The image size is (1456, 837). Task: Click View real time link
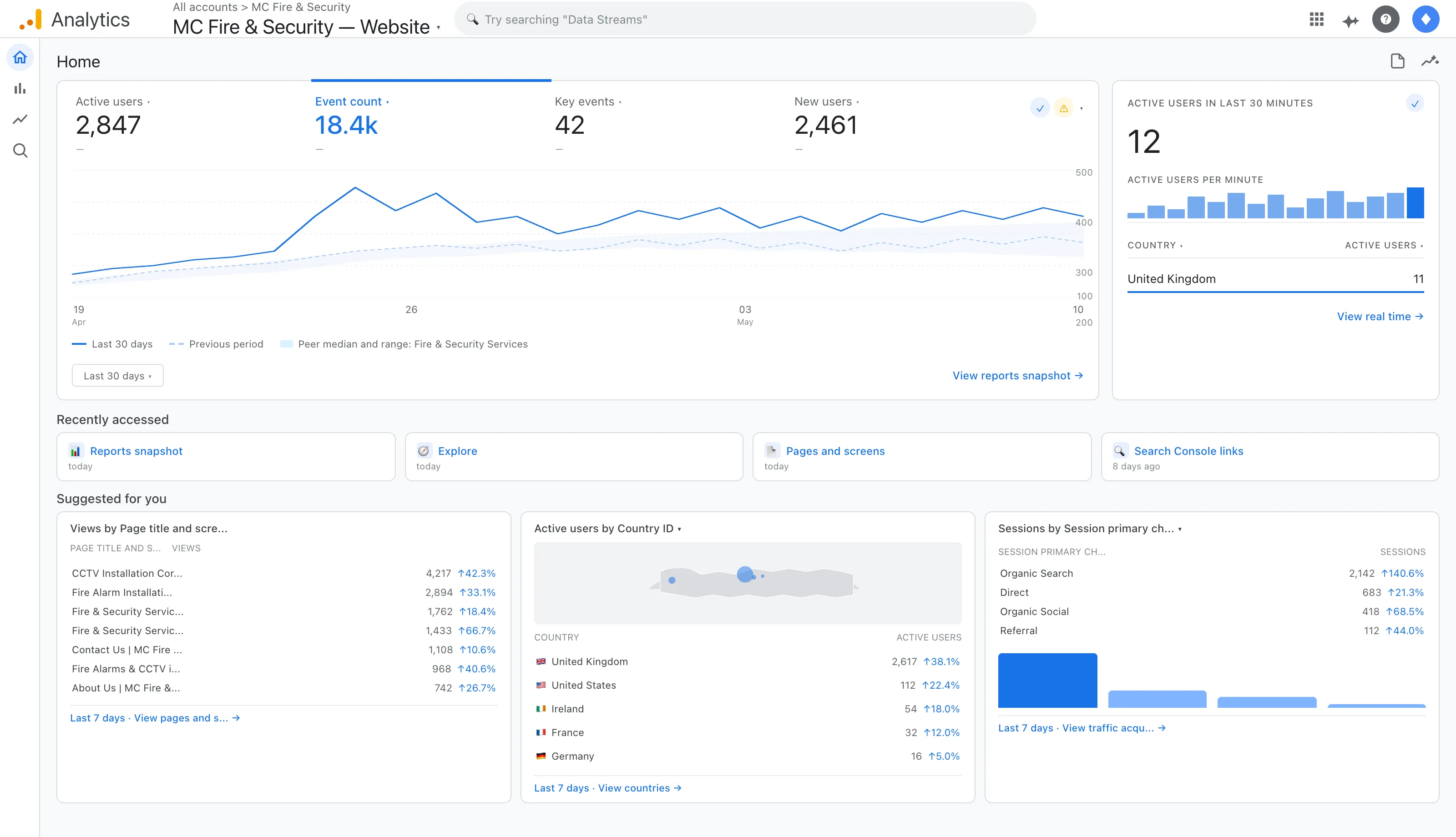[x=1380, y=317]
